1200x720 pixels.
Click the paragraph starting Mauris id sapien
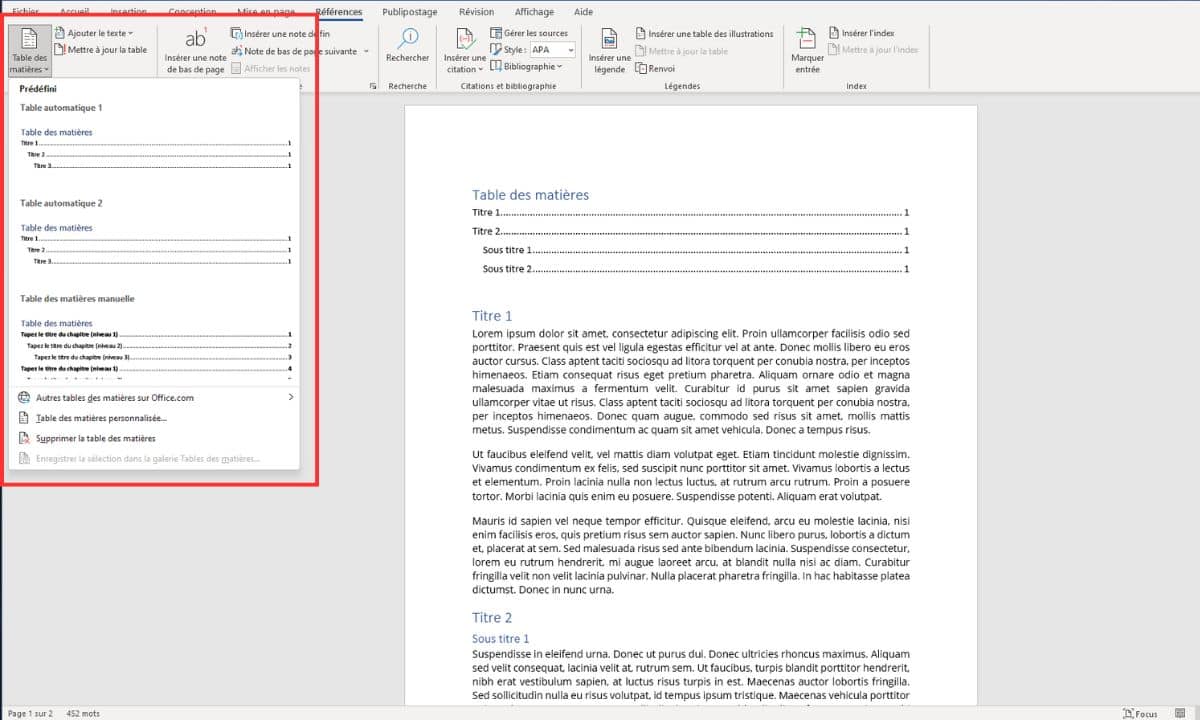click(x=691, y=555)
